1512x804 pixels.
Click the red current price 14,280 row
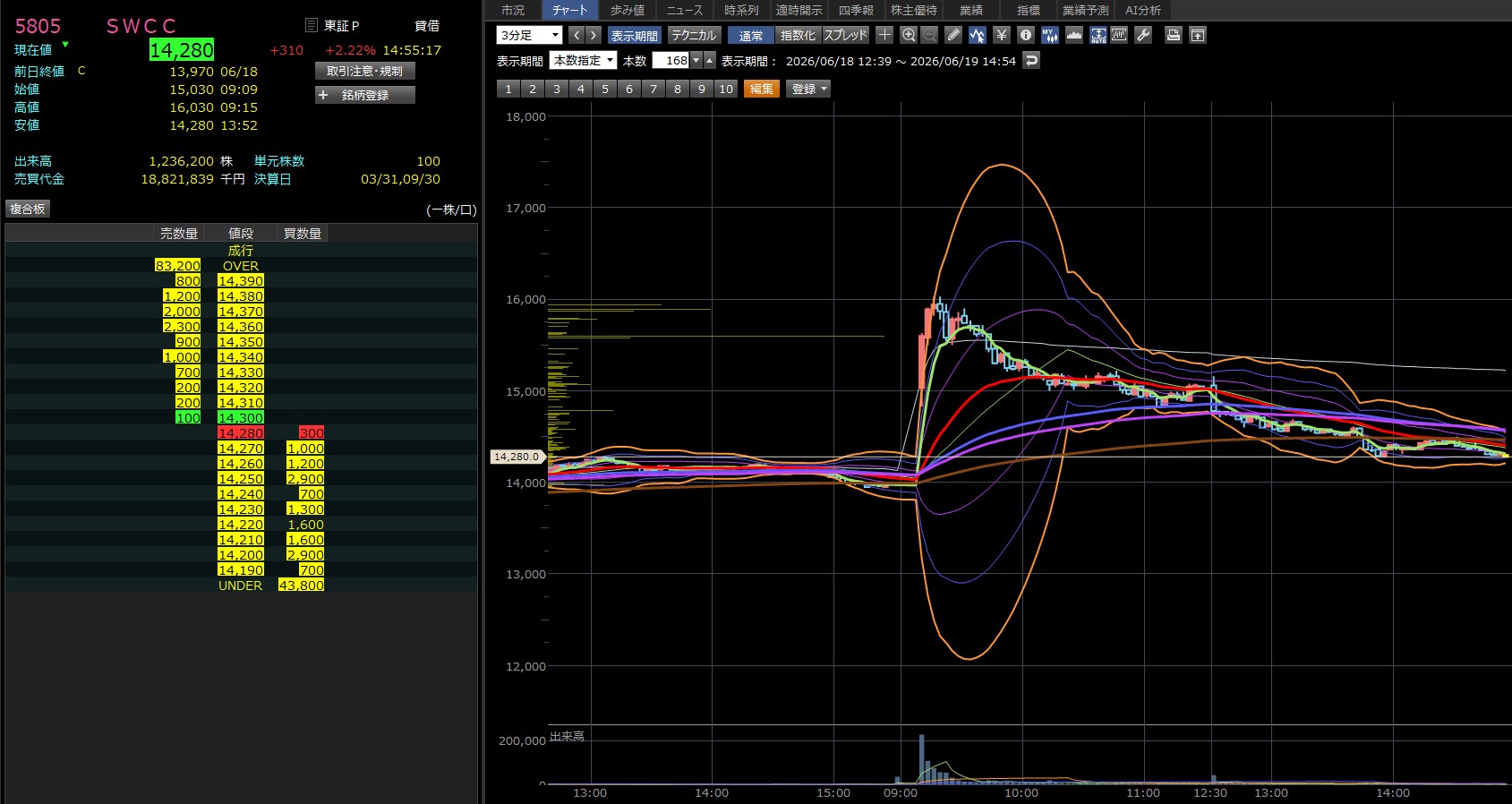tap(241, 433)
